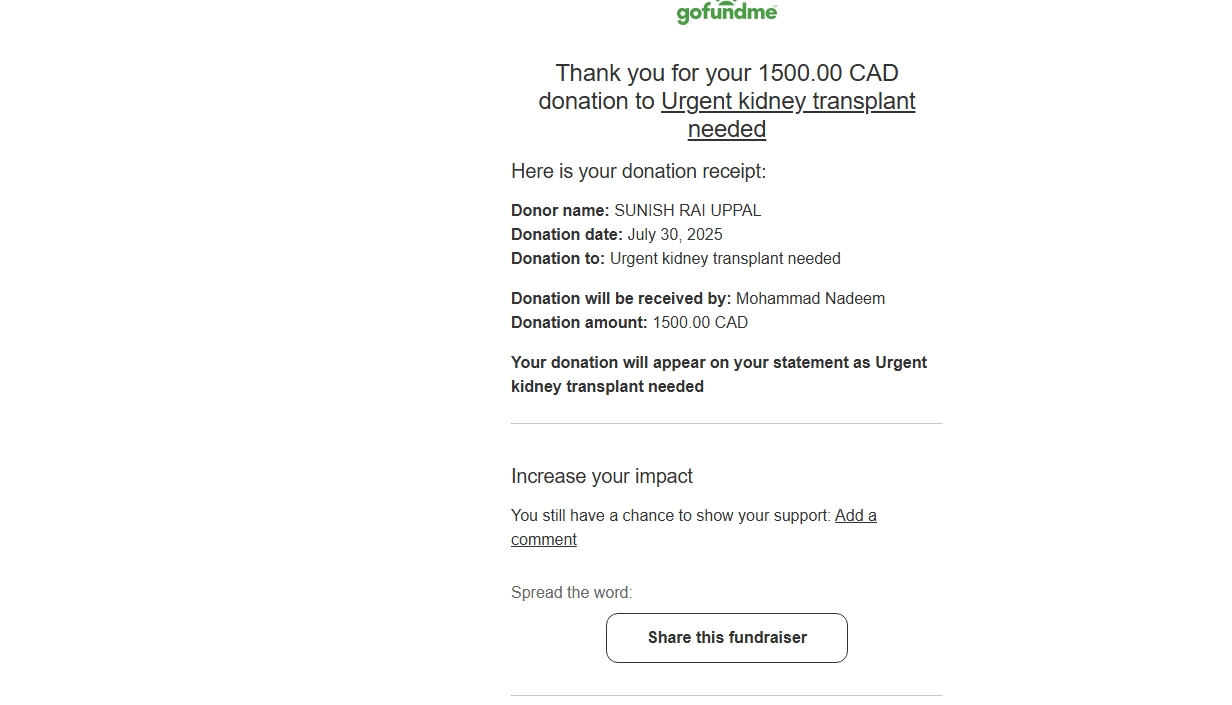The height and width of the screenshot is (705, 1232).
Task: Click the donor name SUNISH RAI UPPAL
Action: coord(687,211)
